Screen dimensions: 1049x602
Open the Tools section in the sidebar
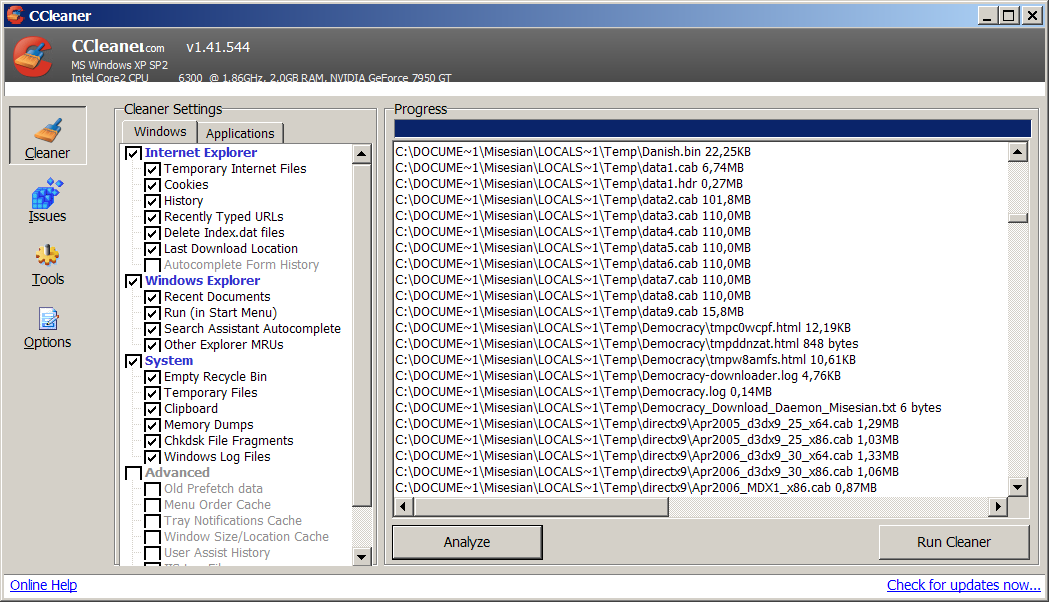pos(47,265)
